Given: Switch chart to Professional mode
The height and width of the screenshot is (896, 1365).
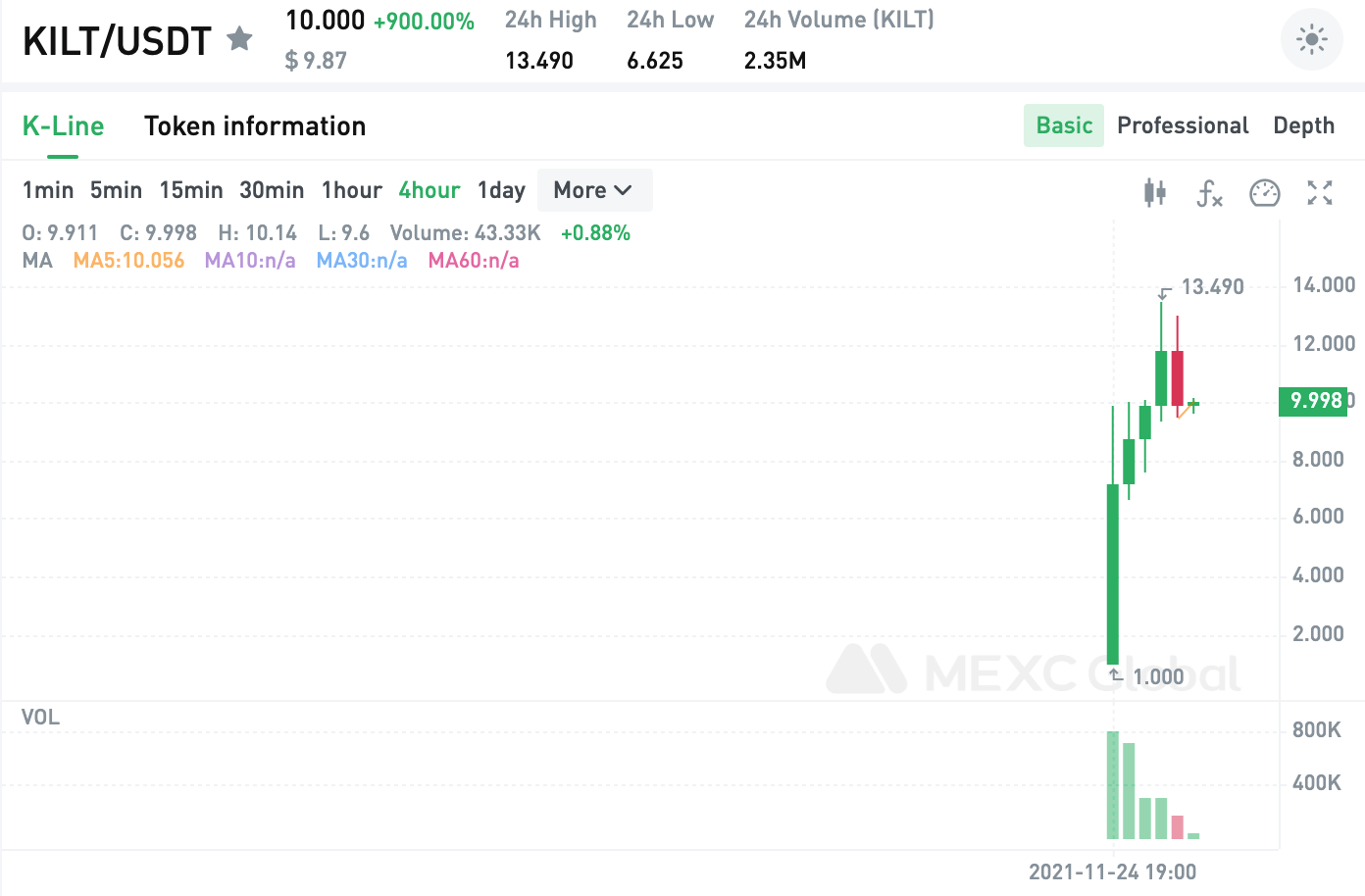Looking at the screenshot, I should 1183,125.
